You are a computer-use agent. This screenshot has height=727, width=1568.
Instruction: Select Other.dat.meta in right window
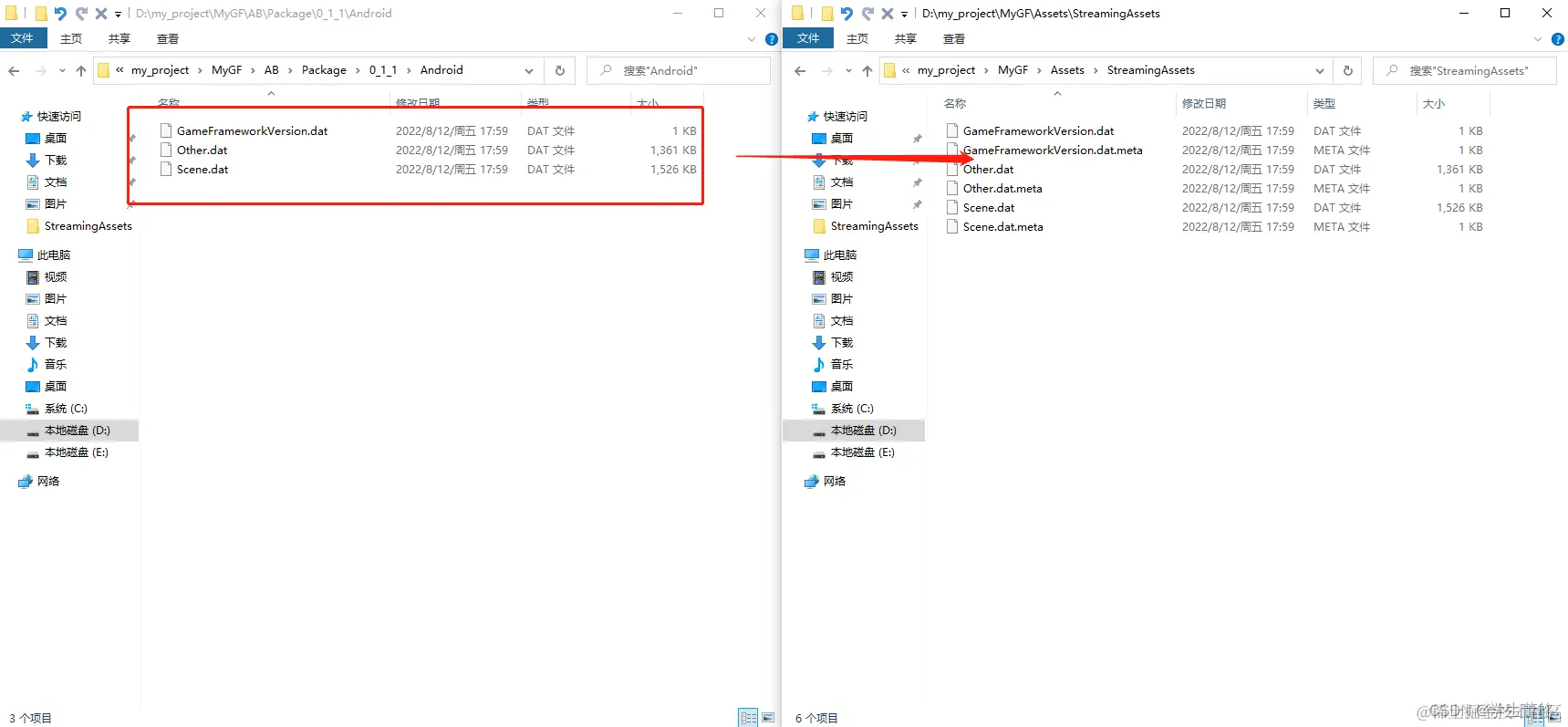(1002, 188)
